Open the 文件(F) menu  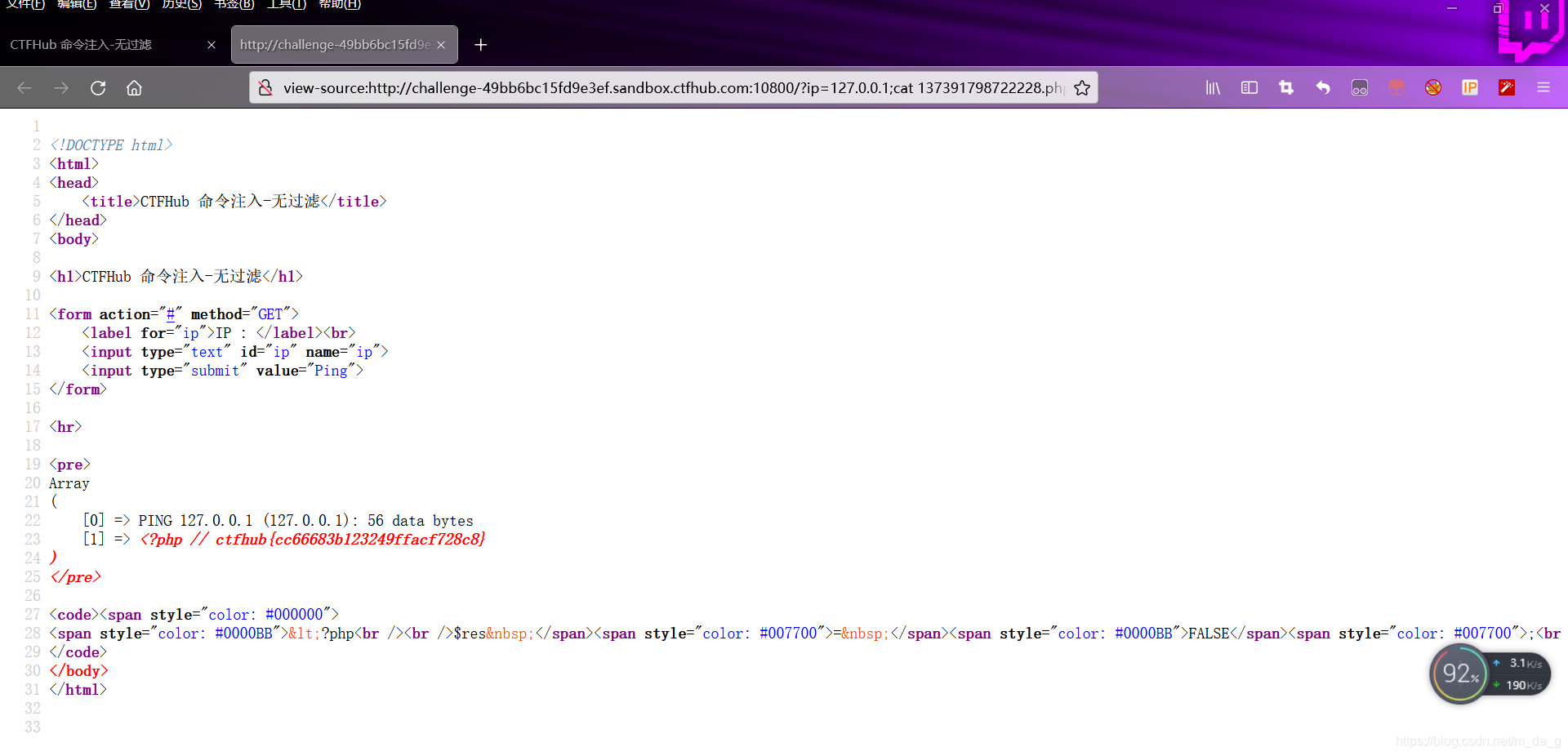pyautogui.click(x=26, y=4)
